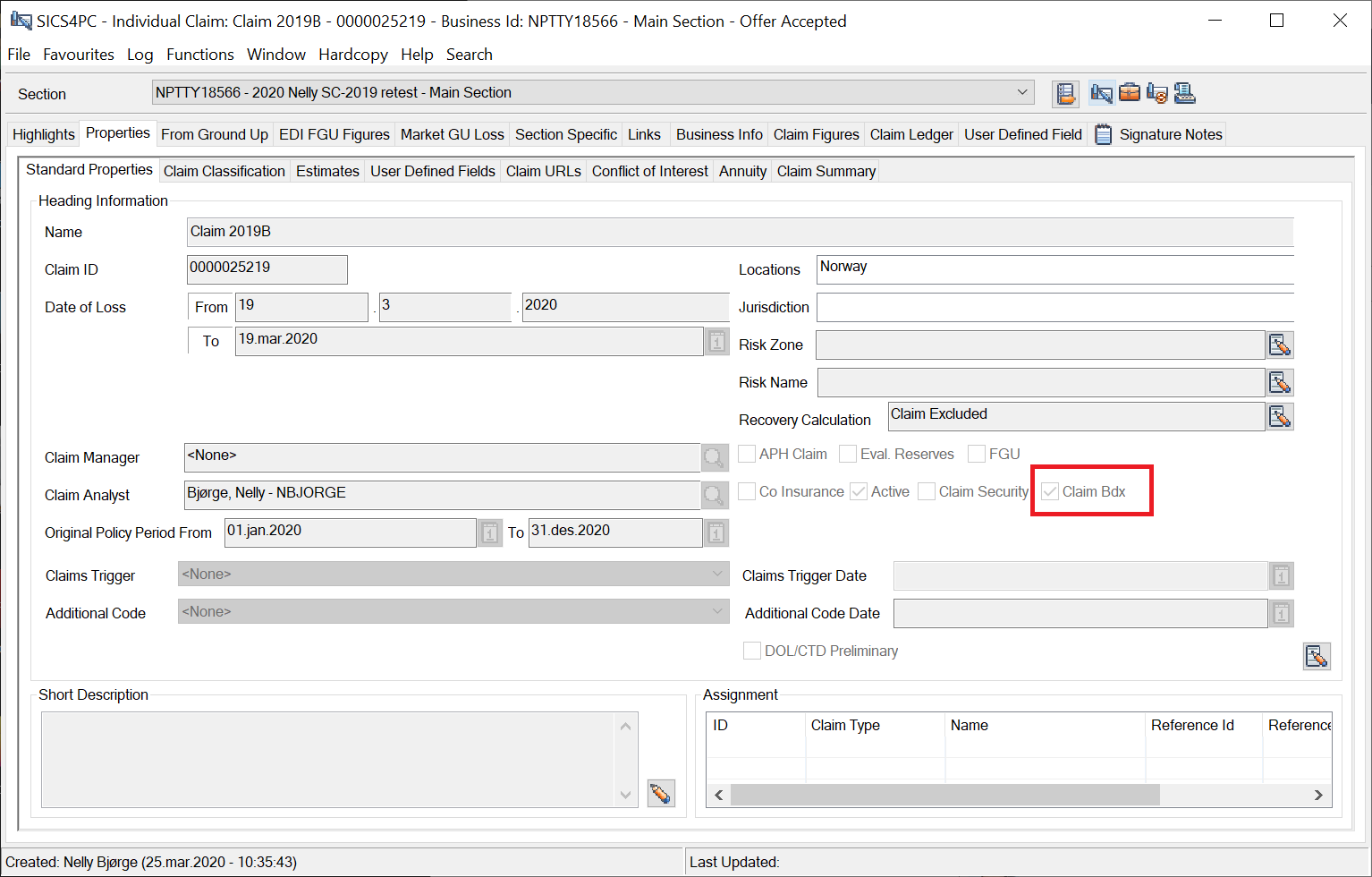Open the Signature Notes tab

1170,134
